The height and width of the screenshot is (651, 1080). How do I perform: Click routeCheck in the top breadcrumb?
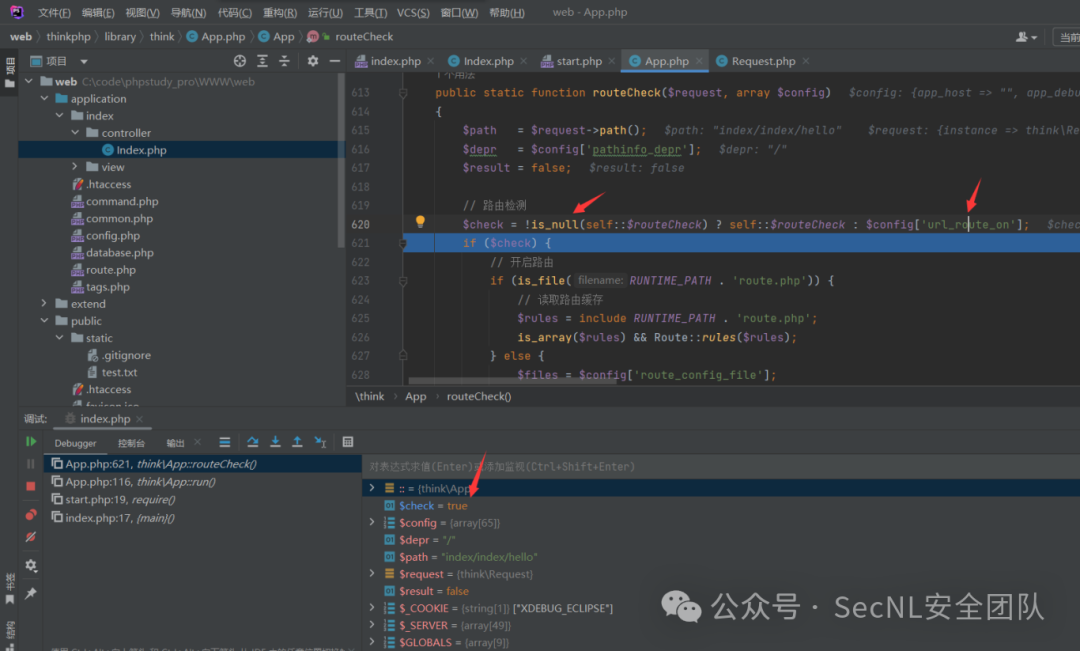[x=364, y=37]
